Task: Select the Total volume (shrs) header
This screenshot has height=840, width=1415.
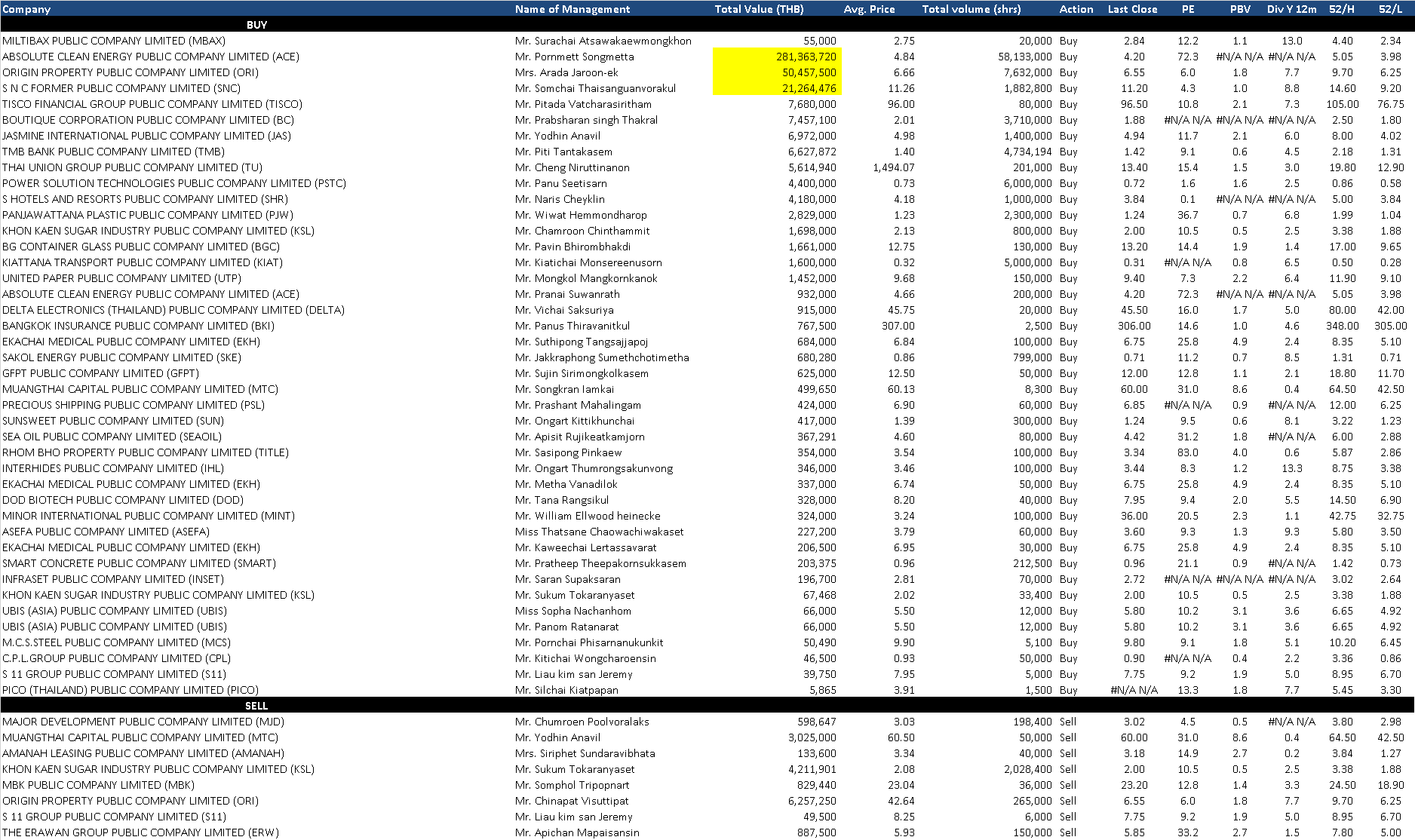Action: (x=971, y=9)
